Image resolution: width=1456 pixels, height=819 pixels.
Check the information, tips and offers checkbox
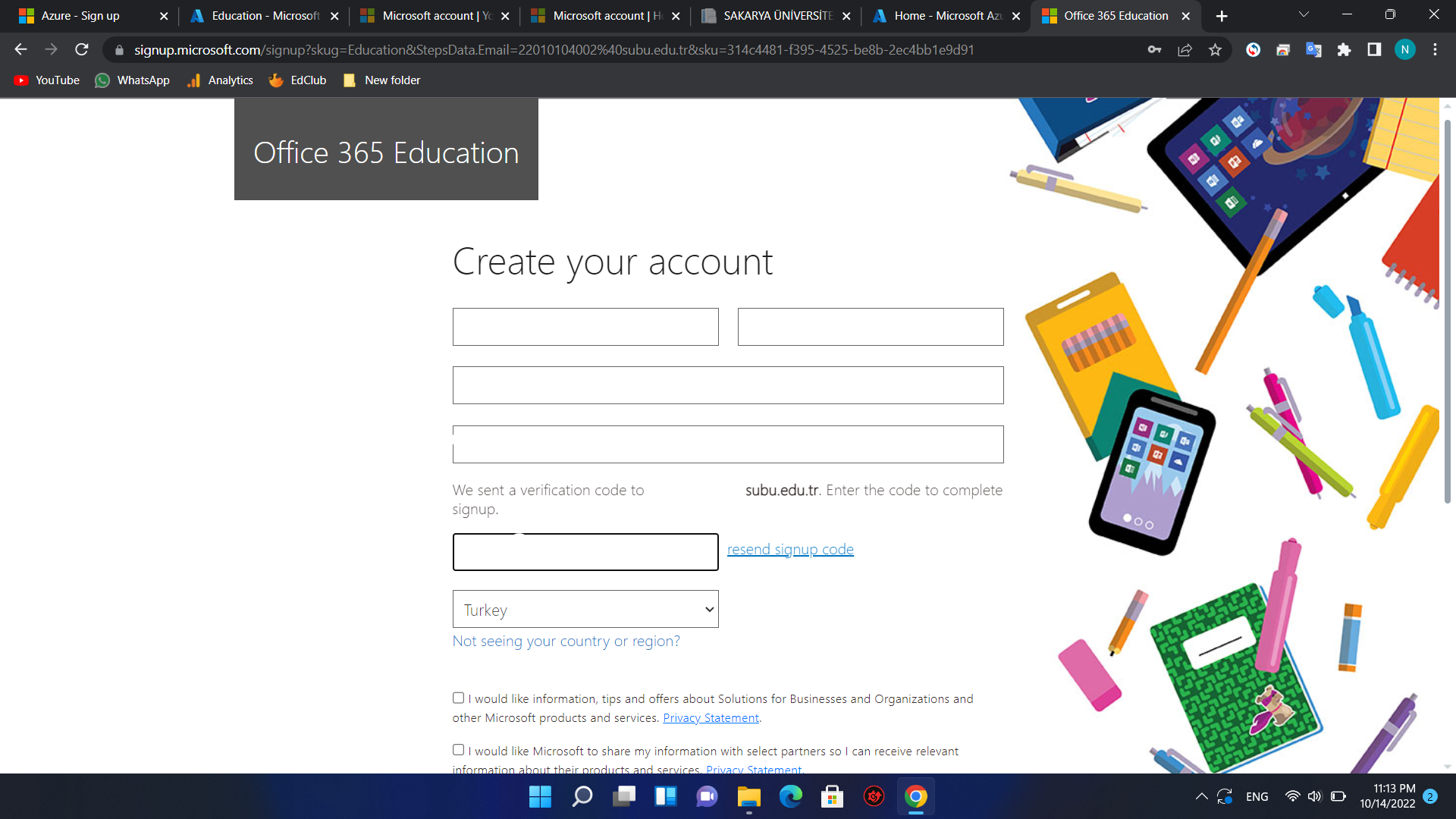458,698
